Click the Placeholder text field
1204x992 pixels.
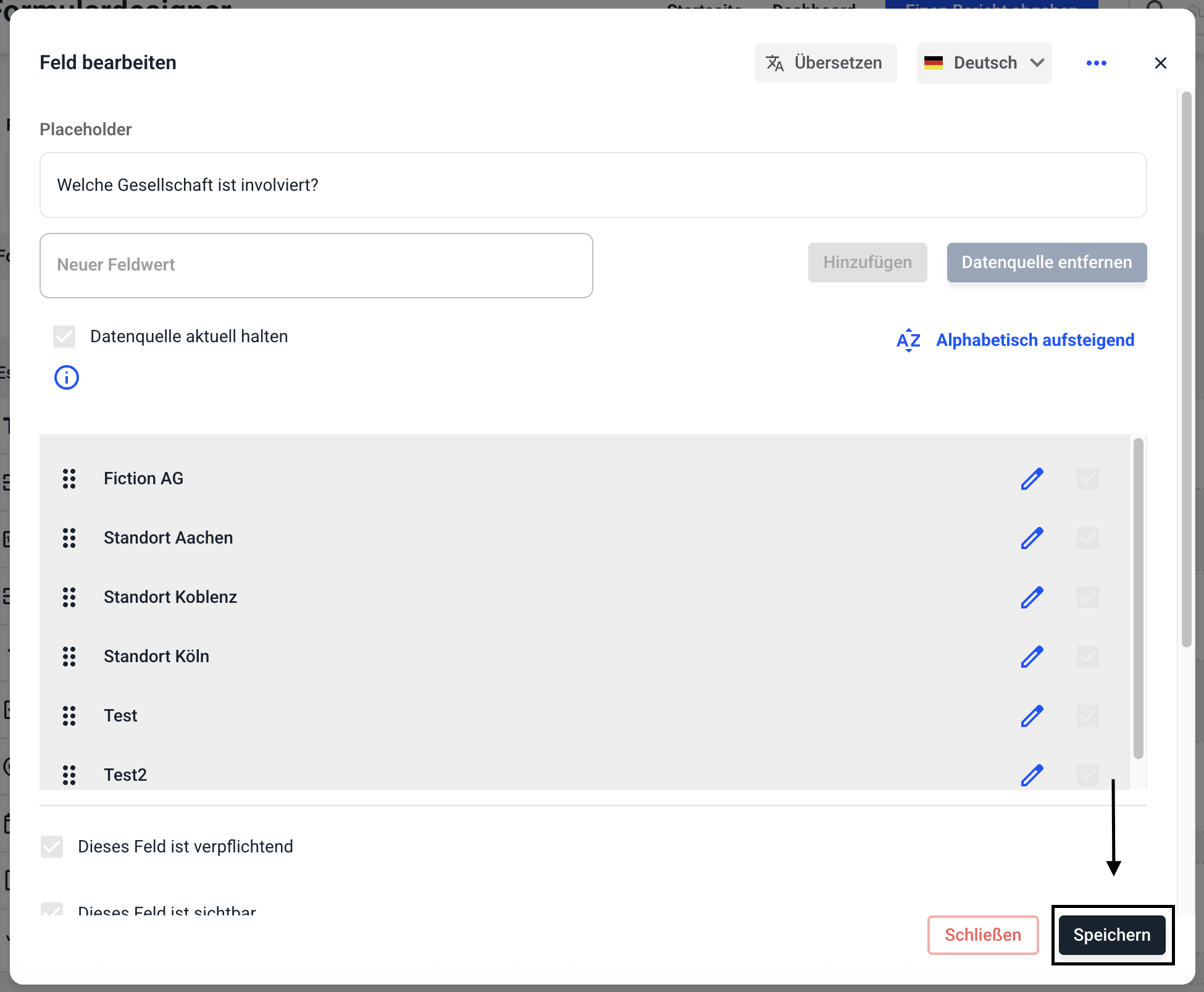(593, 185)
